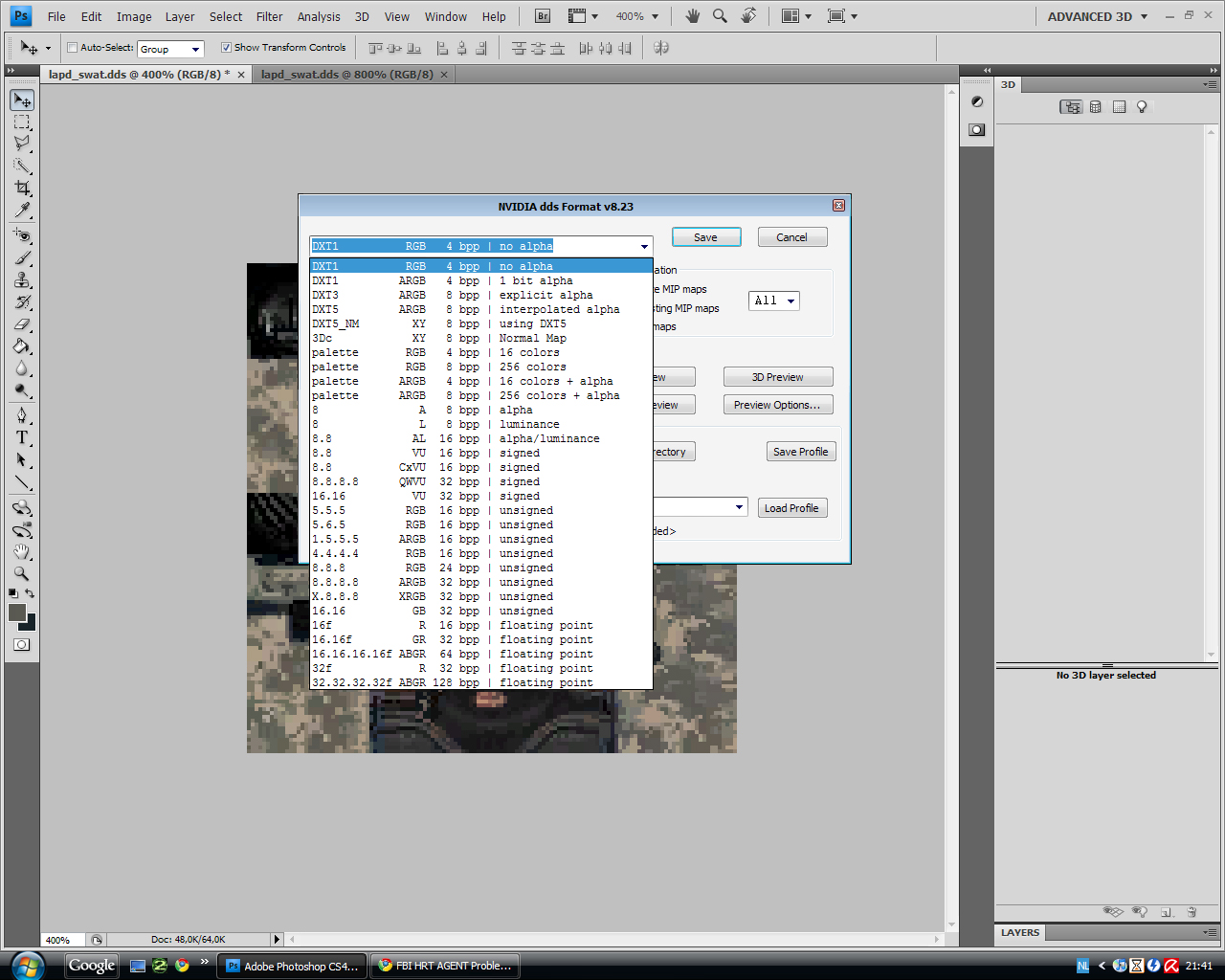Select the Type tool
The image size is (1225, 980).
pos(22,437)
